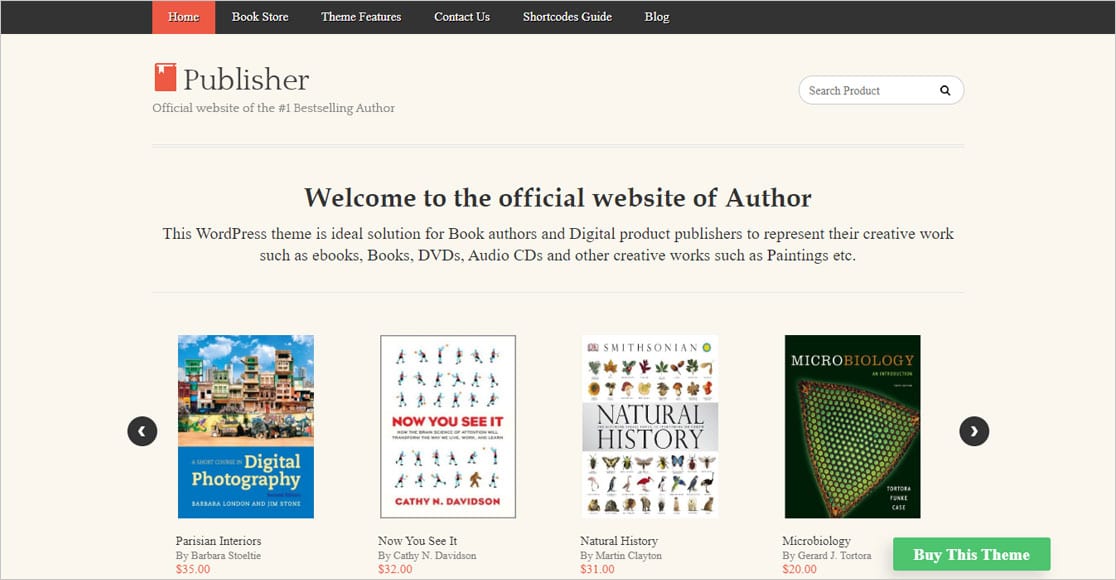The height and width of the screenshot is (580, 1116).
Task: Show previous books with left carousel arrow
Action: click(x=142, y=431)
